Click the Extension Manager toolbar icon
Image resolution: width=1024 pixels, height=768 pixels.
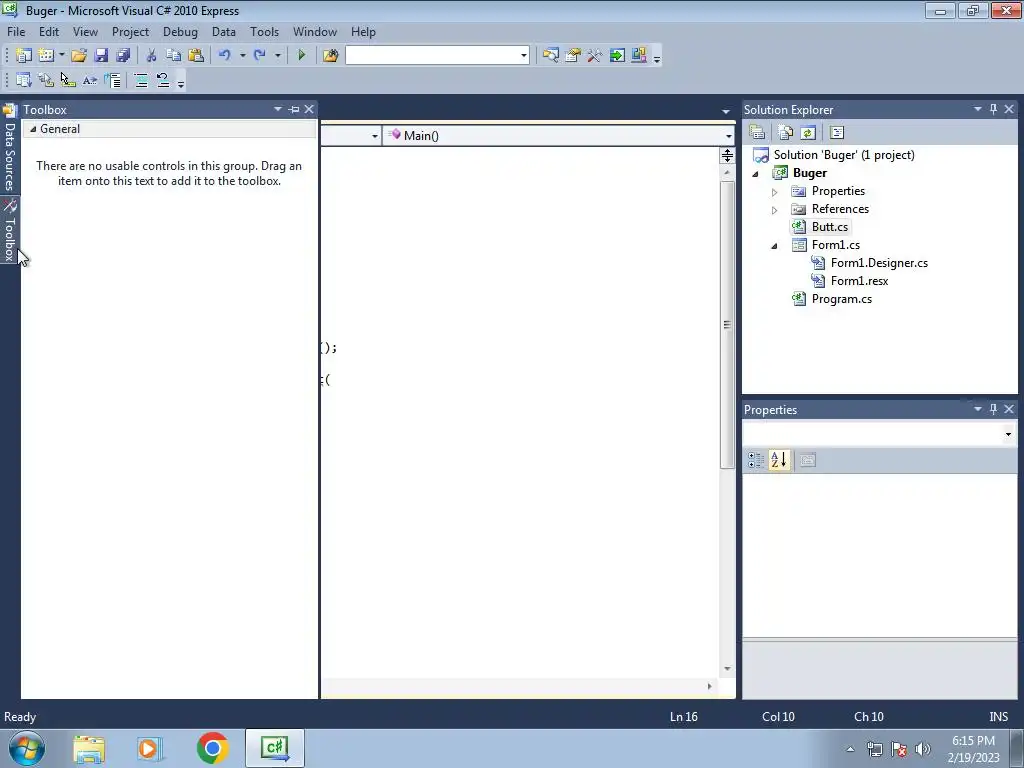pos(639,56)
